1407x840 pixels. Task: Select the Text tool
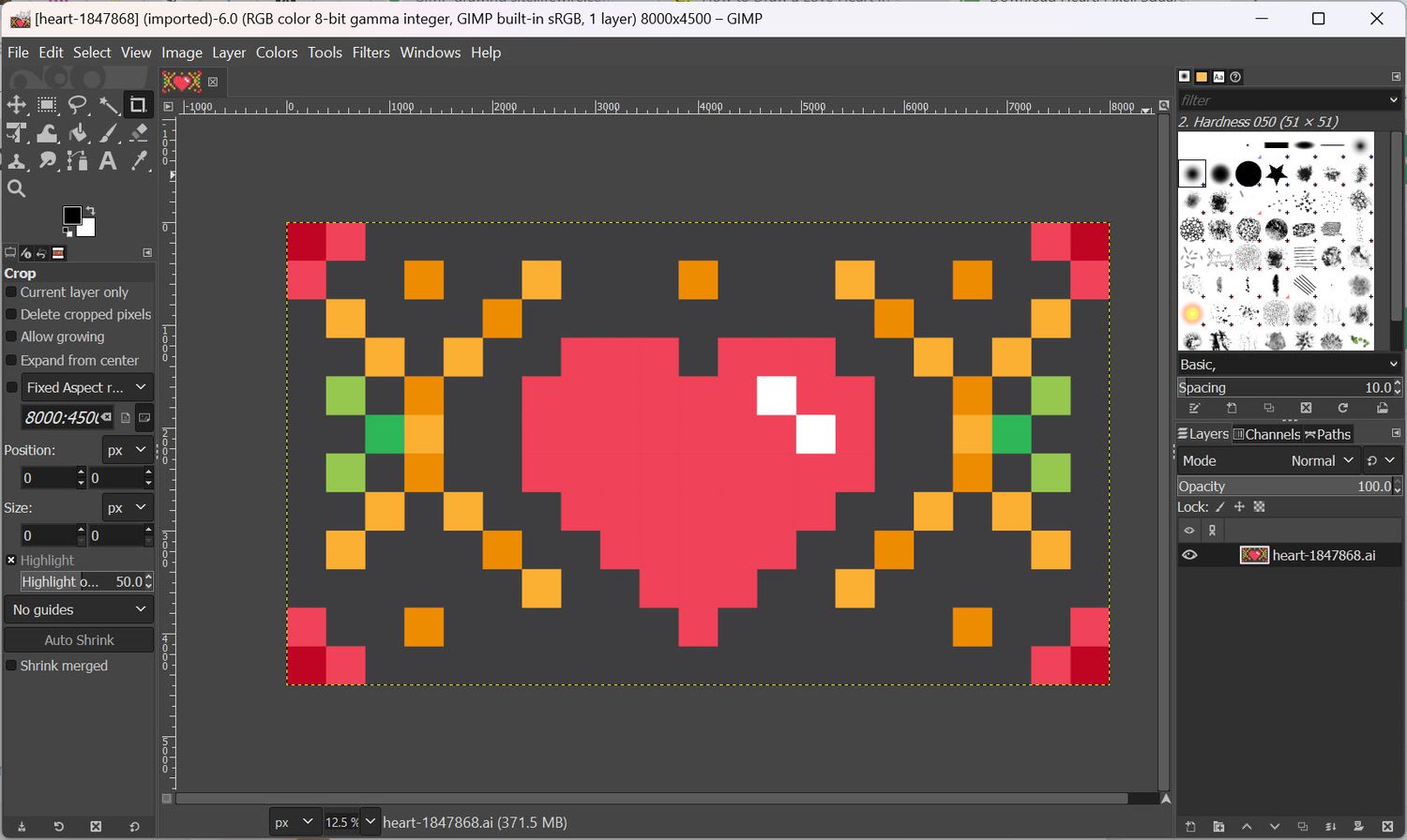click(109, 161)
